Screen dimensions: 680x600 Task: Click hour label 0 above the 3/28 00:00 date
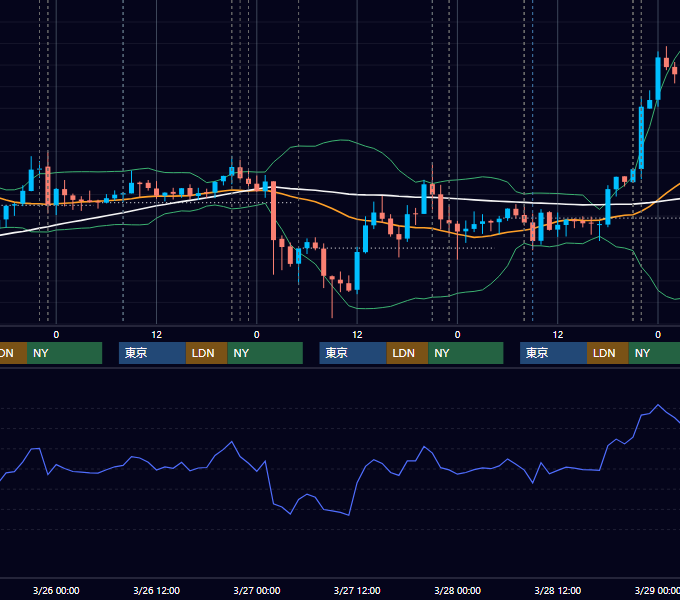click(x=458, y=335)
